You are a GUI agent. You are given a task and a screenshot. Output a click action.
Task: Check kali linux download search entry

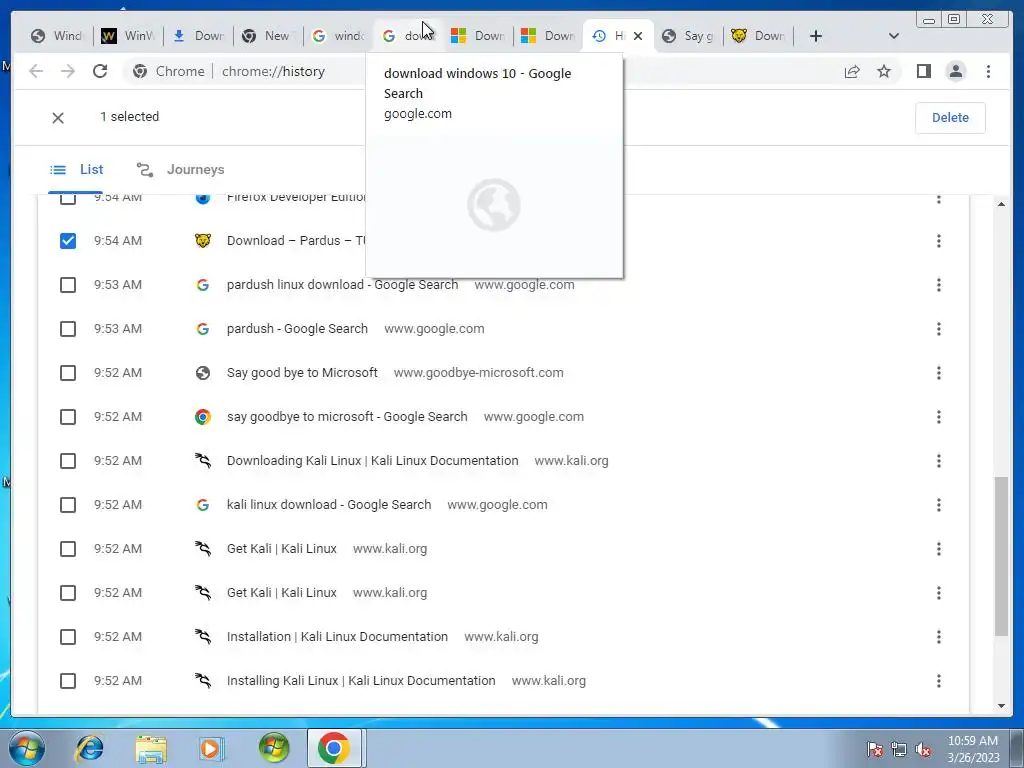(68, 505)
